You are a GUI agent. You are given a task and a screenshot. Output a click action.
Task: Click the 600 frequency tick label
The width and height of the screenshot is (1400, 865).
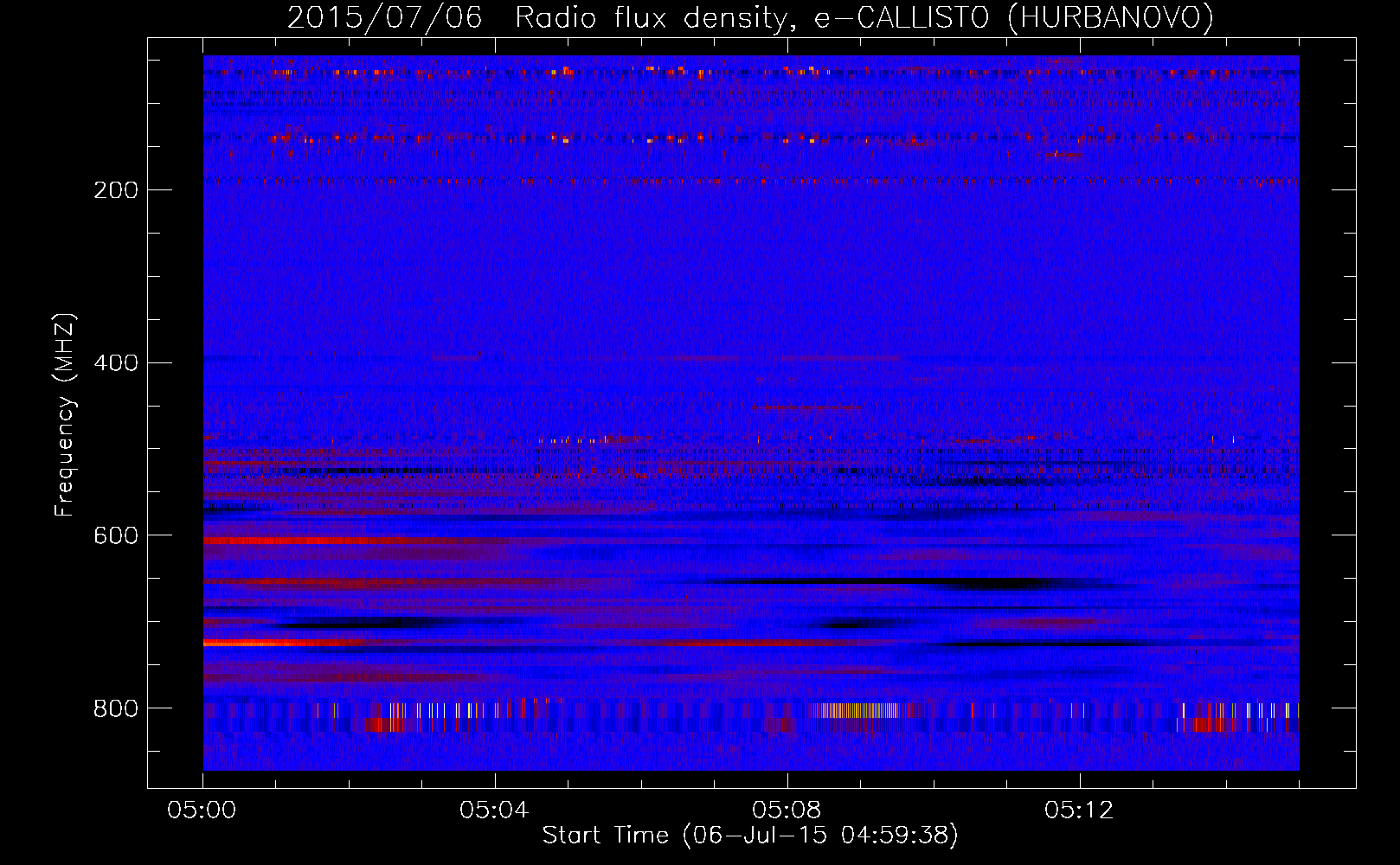(116, 536)
